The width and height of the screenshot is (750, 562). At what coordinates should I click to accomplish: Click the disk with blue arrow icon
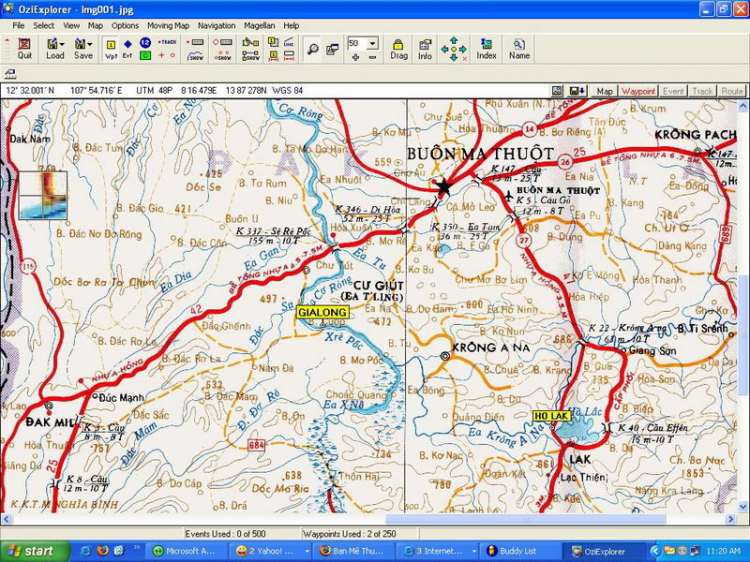[x=577, y=91]
